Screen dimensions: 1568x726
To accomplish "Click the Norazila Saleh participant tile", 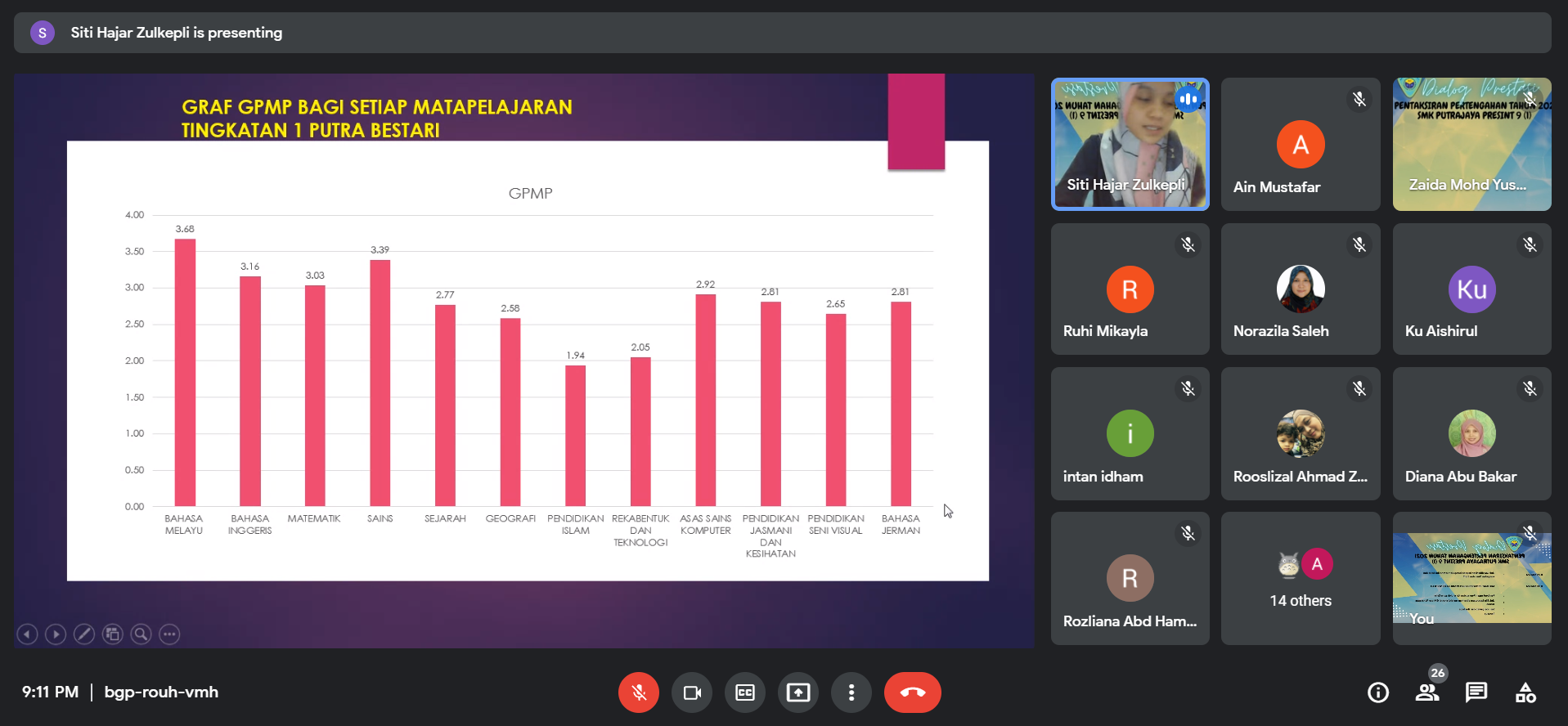I will (1300, 289).
